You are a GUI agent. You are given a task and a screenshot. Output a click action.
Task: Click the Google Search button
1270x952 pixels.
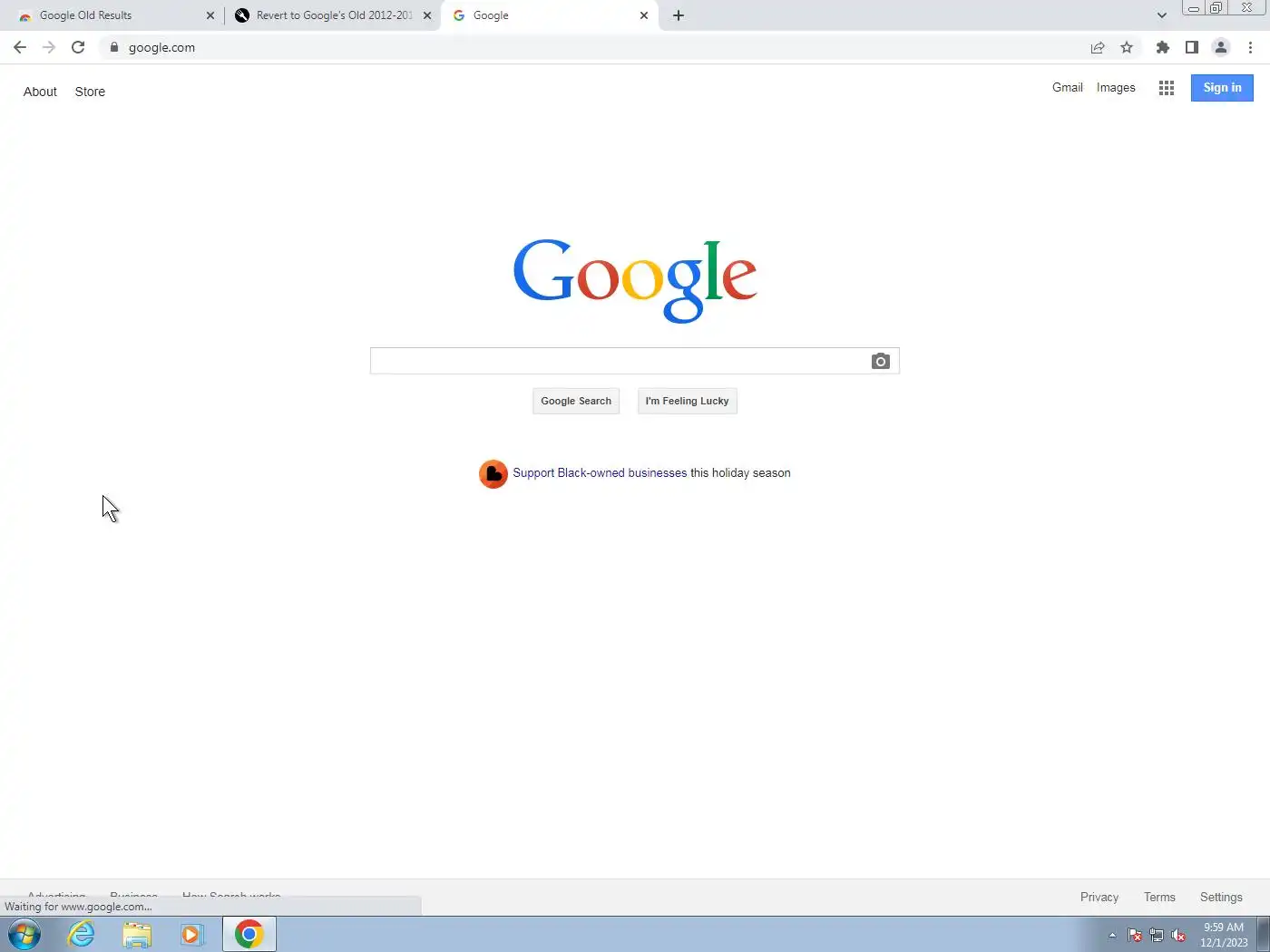[x=576, y=401]
